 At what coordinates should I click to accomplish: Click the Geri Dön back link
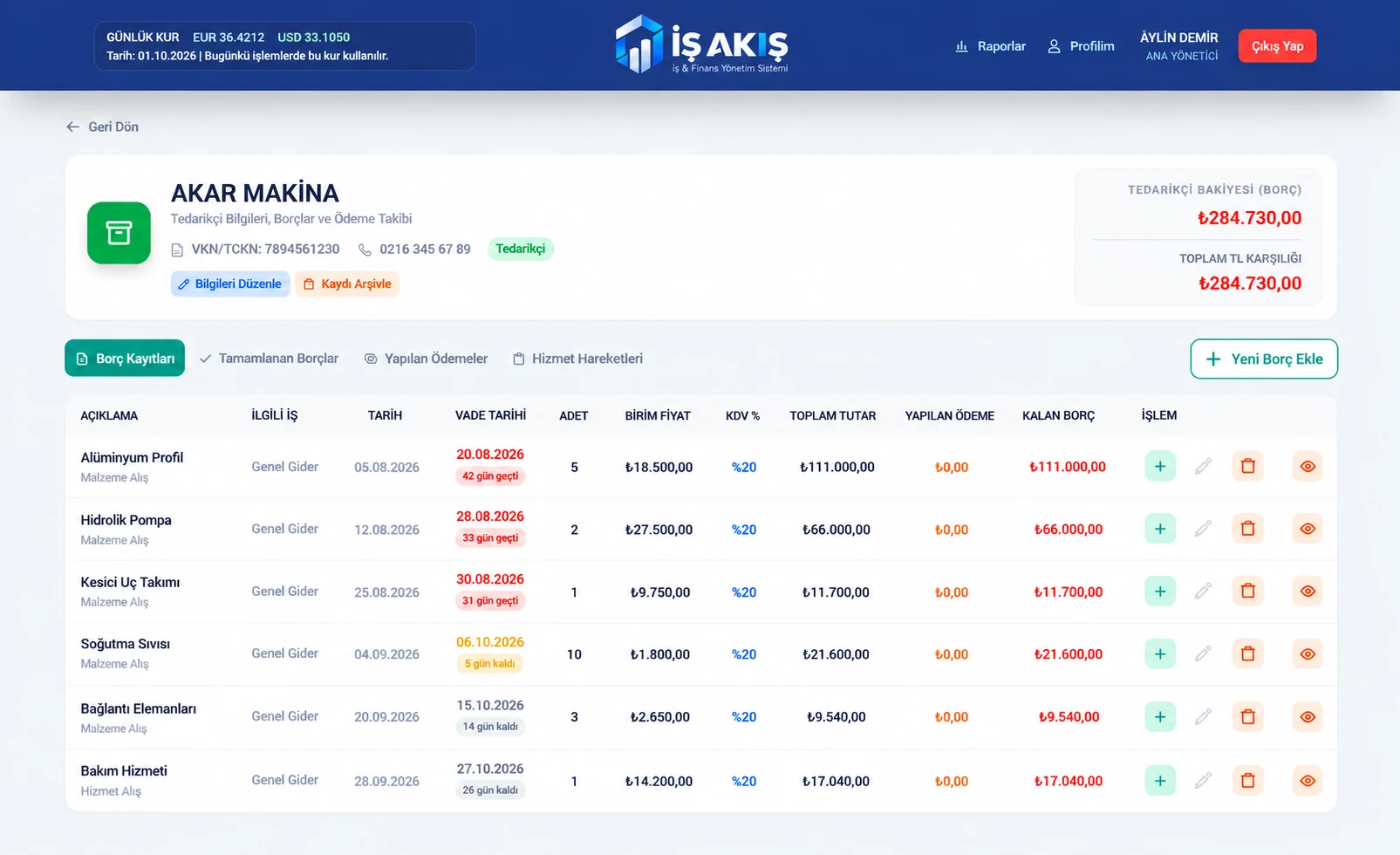[x=102, y=127]
